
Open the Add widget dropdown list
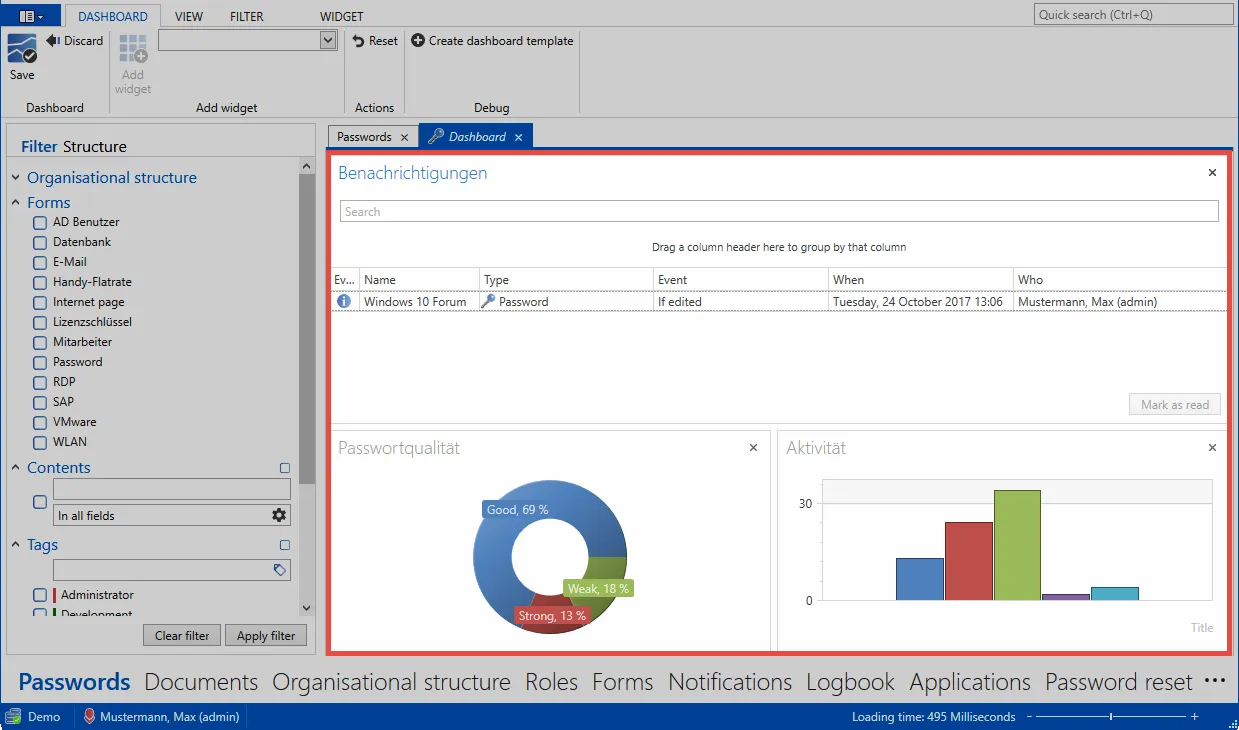click(x=328, y=40)
